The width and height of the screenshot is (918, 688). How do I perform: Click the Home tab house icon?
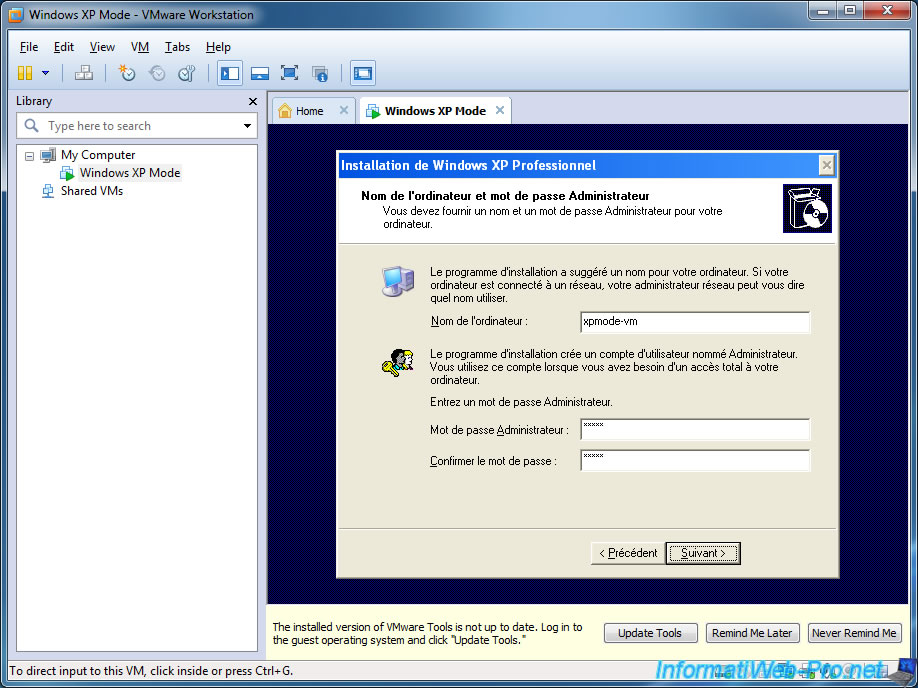[285, 111]
